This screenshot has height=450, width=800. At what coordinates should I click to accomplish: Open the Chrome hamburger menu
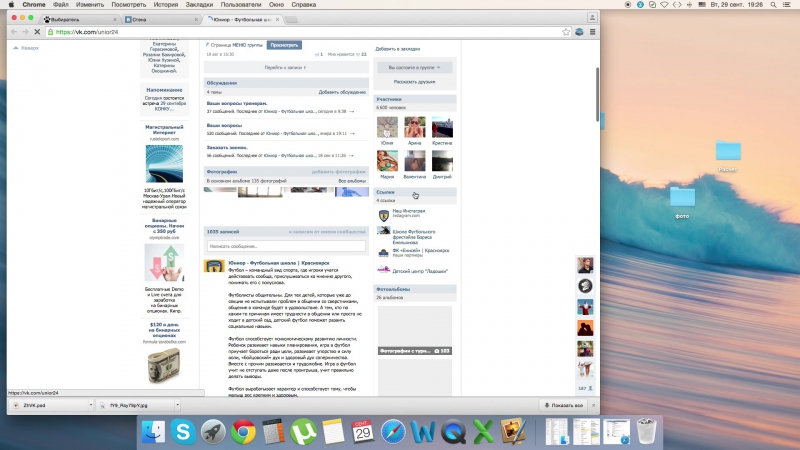(592, 32)
